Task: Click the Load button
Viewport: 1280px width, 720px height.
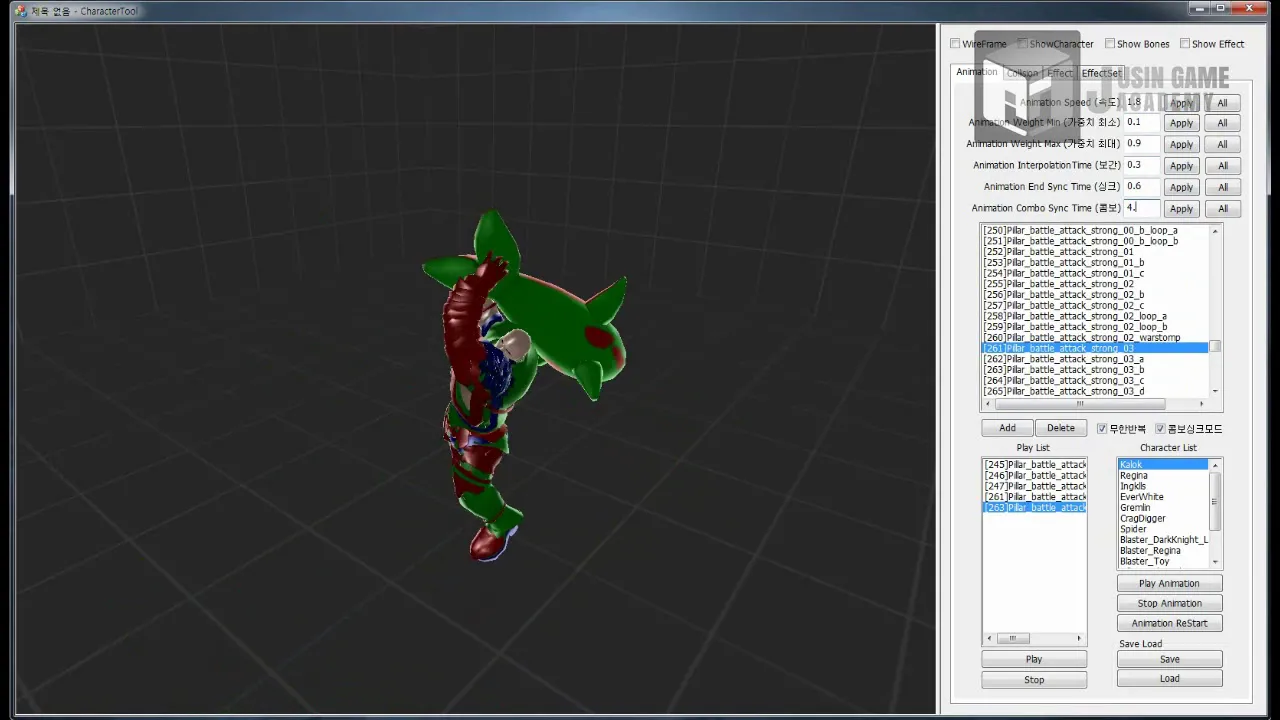Action: click(1169, 678)
